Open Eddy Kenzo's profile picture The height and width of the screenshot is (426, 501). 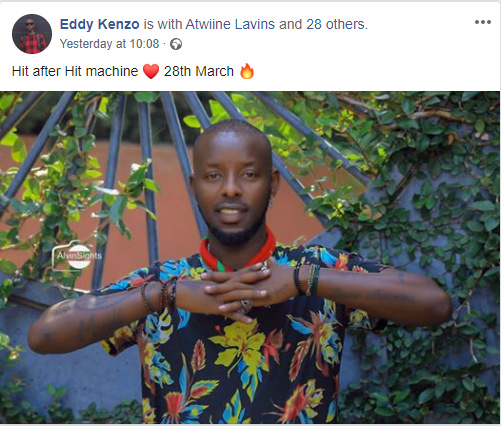[x=32, y=34]
